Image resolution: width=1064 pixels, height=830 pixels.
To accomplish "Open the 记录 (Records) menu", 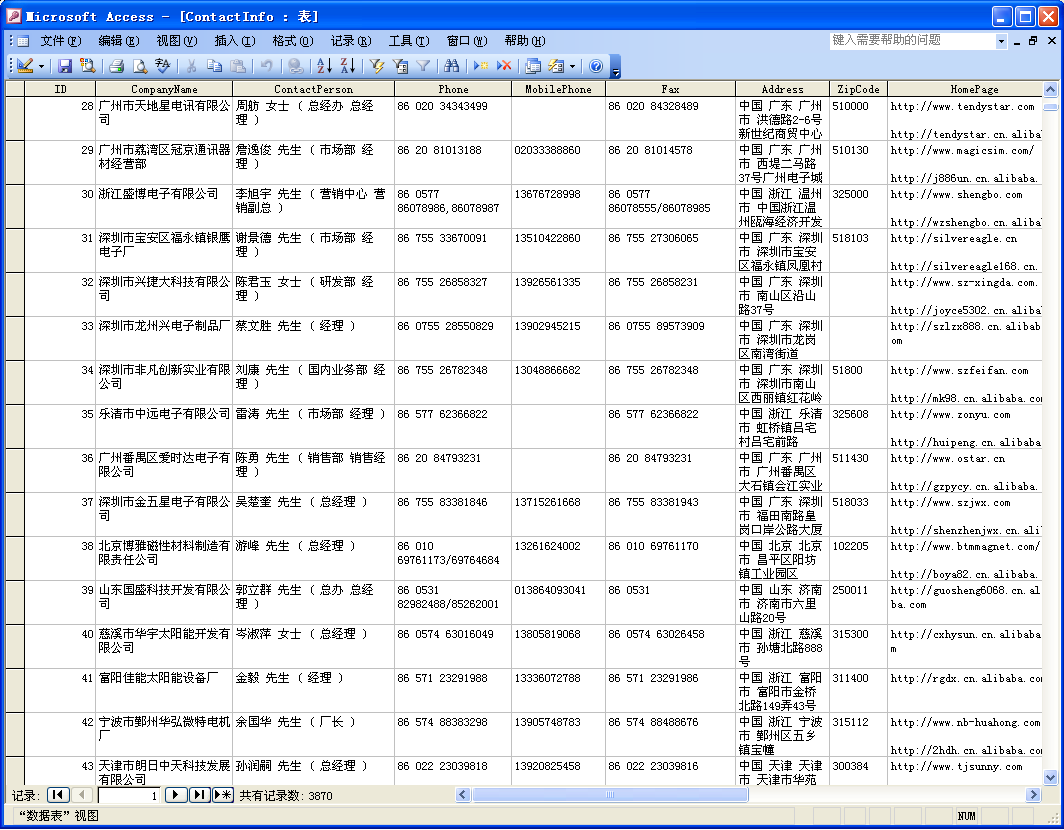I will click(x=350, y=41).
